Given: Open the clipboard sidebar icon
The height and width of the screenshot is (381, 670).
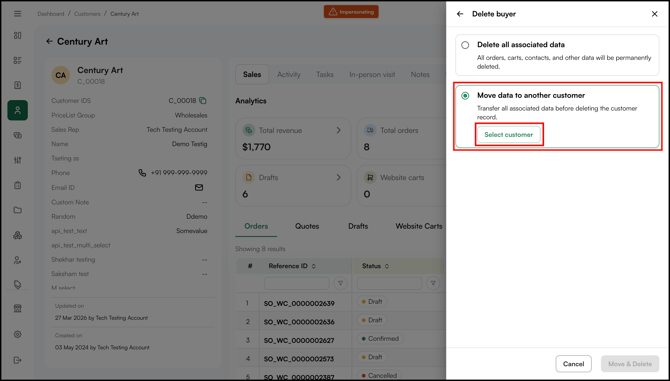Looking at the screenshot, I should click(x=18, y=185).
